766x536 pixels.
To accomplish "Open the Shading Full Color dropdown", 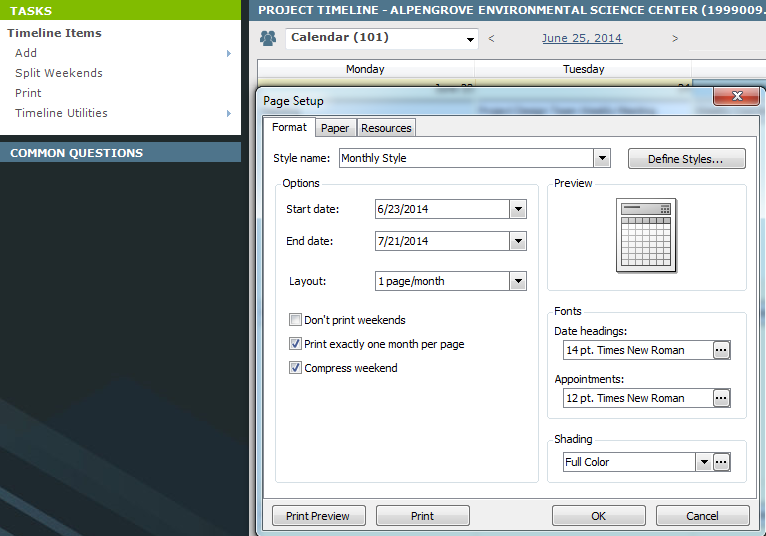I will 703,462.
